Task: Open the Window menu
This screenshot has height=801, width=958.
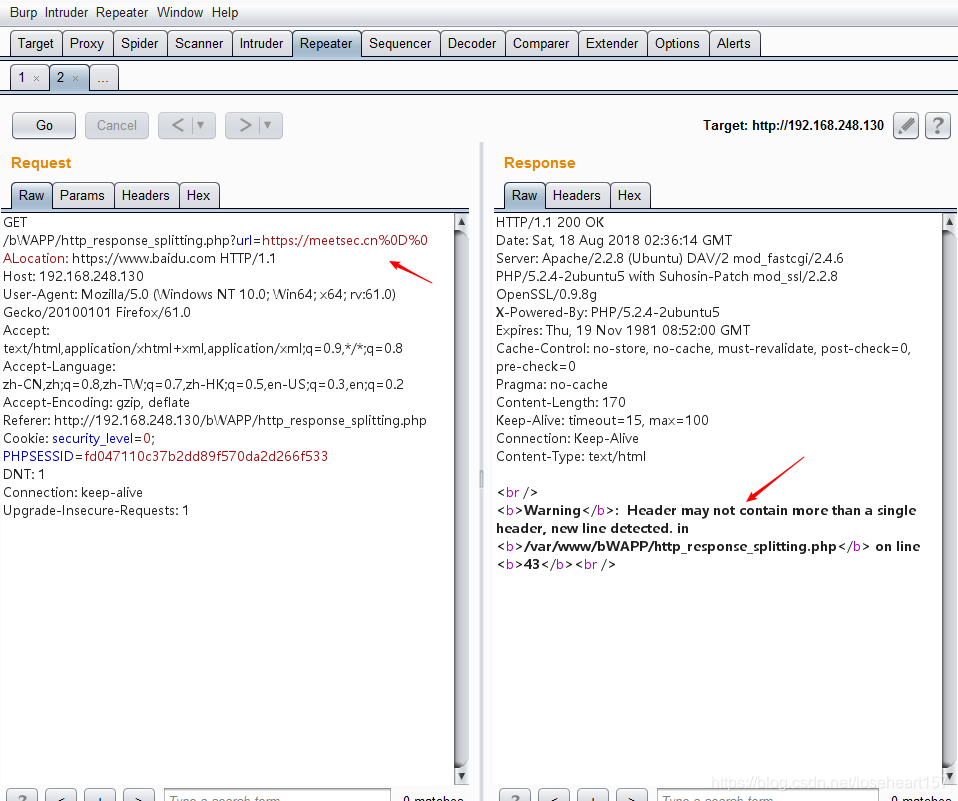Action: 180,12
